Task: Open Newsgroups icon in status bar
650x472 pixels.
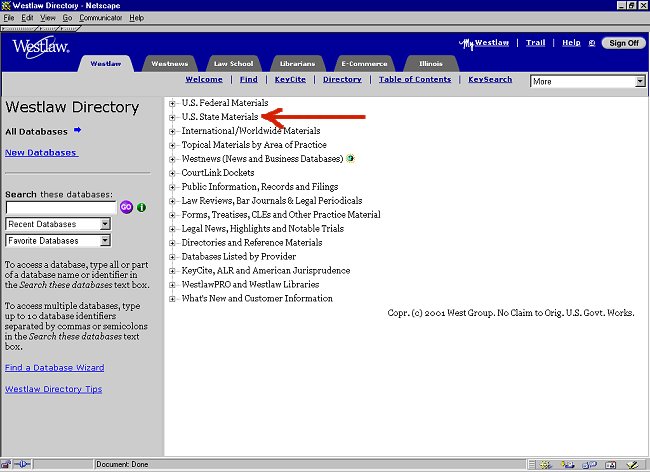Action: click(589, 465)
